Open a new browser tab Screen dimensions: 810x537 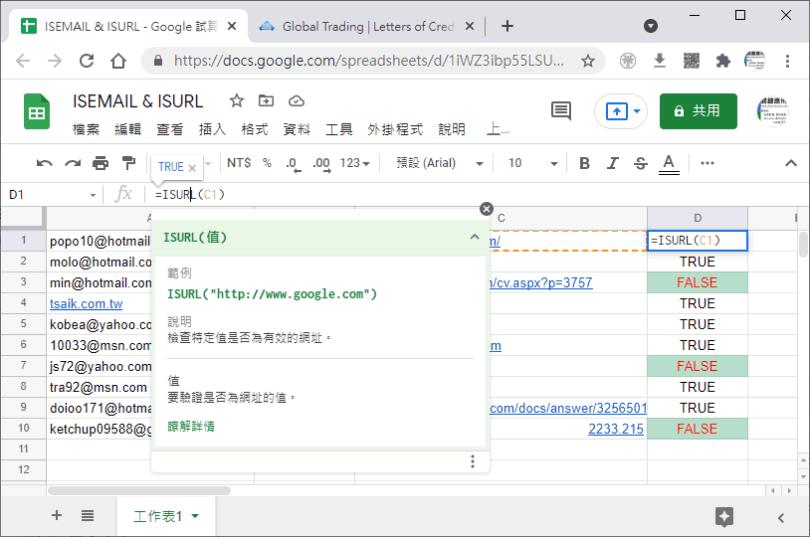[x=507, y=26]
